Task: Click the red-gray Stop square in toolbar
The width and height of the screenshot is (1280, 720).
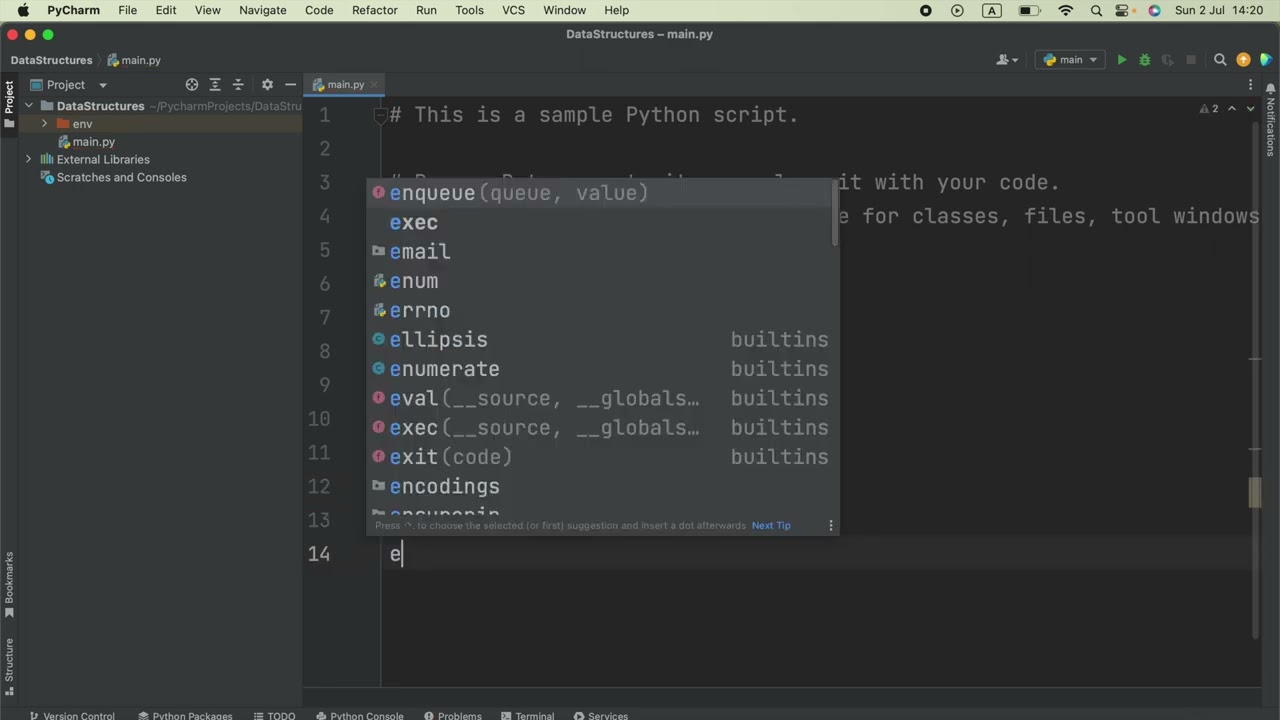Action: click(1190, 60)
